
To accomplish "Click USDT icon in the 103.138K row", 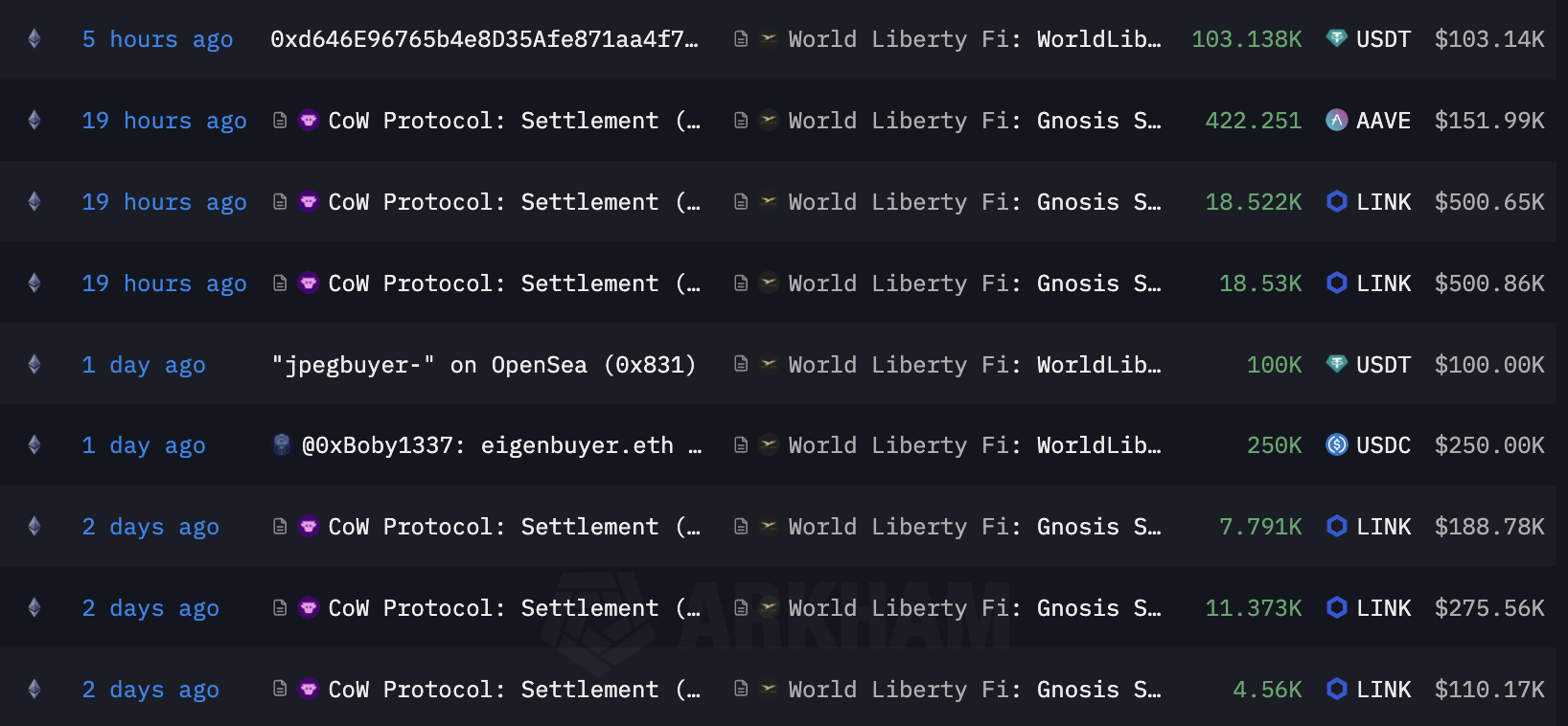I will [1336, 39].
